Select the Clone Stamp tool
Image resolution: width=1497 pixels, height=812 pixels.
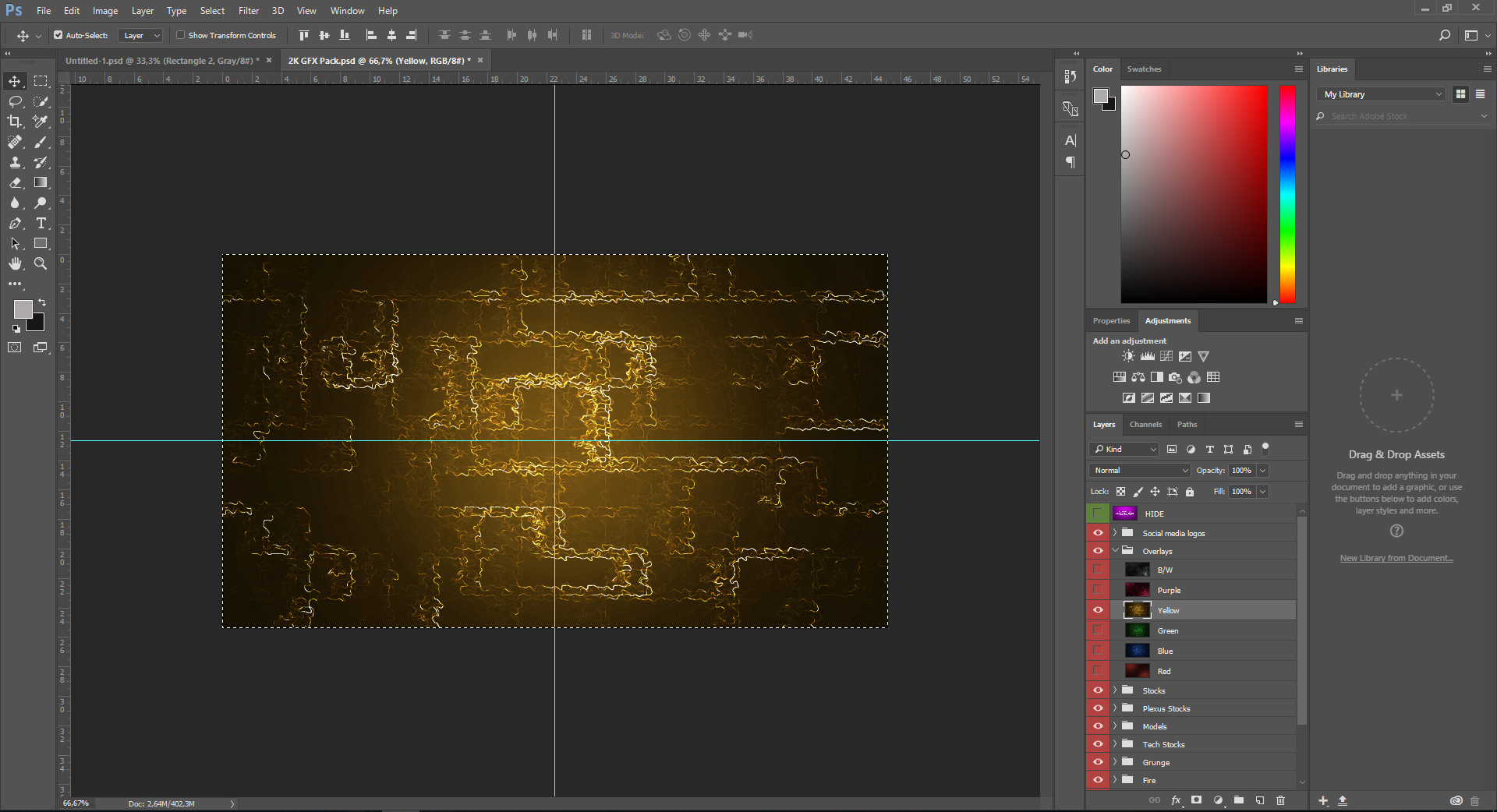click(15, 162)
